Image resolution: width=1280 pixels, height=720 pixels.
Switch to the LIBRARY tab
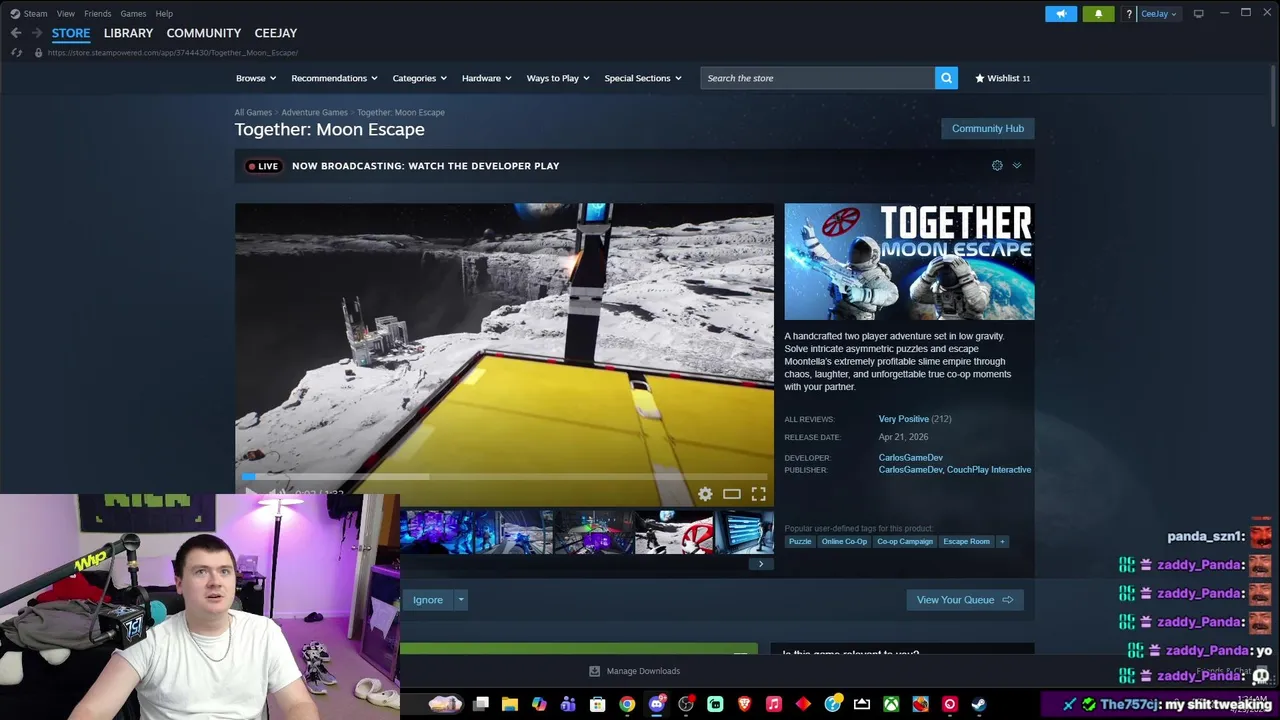128,33
